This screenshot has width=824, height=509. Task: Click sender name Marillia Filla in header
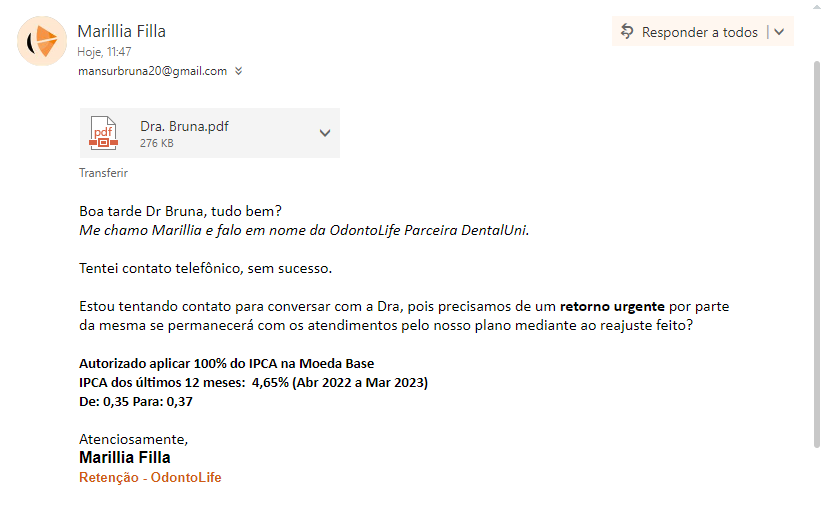tap(121, 31)
